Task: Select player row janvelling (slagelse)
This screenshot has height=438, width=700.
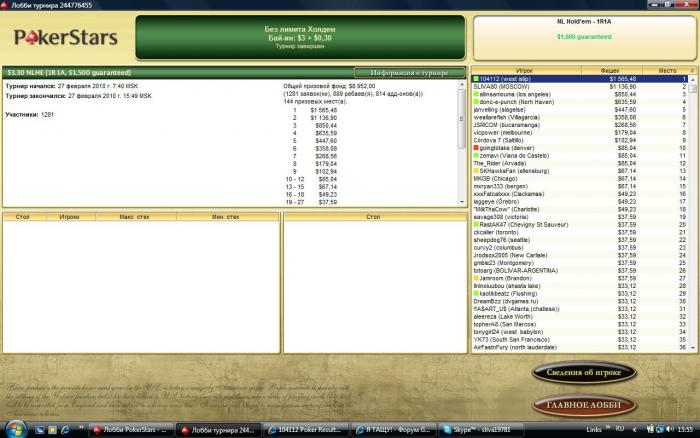Action: point(580,109)
